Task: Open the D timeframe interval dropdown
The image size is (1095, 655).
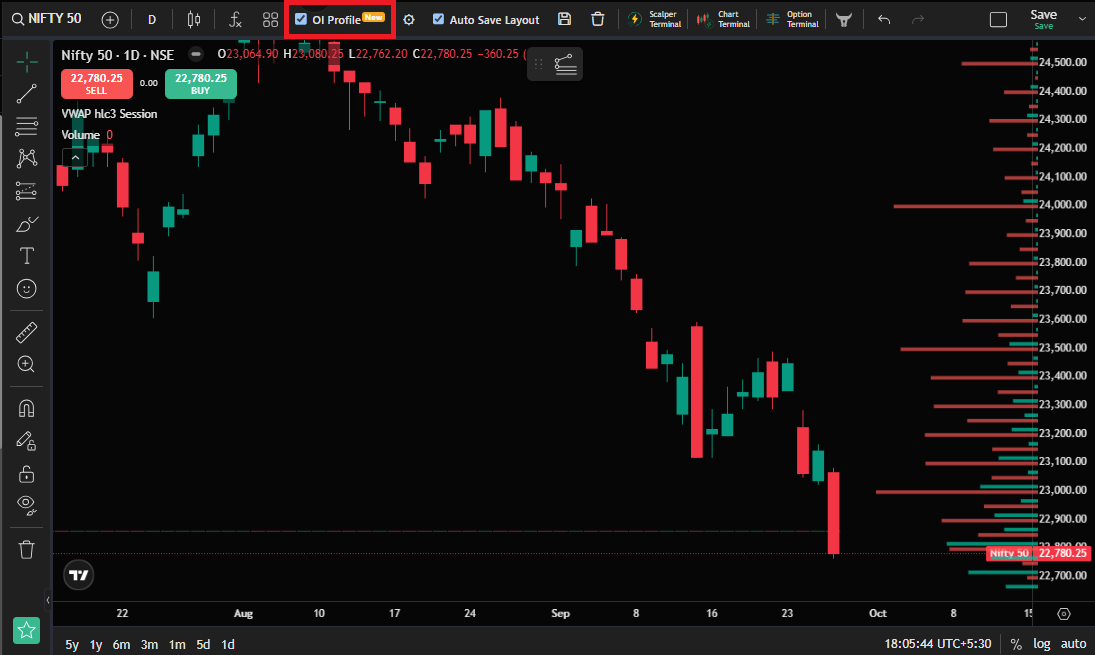Action: tap(152, 20)
